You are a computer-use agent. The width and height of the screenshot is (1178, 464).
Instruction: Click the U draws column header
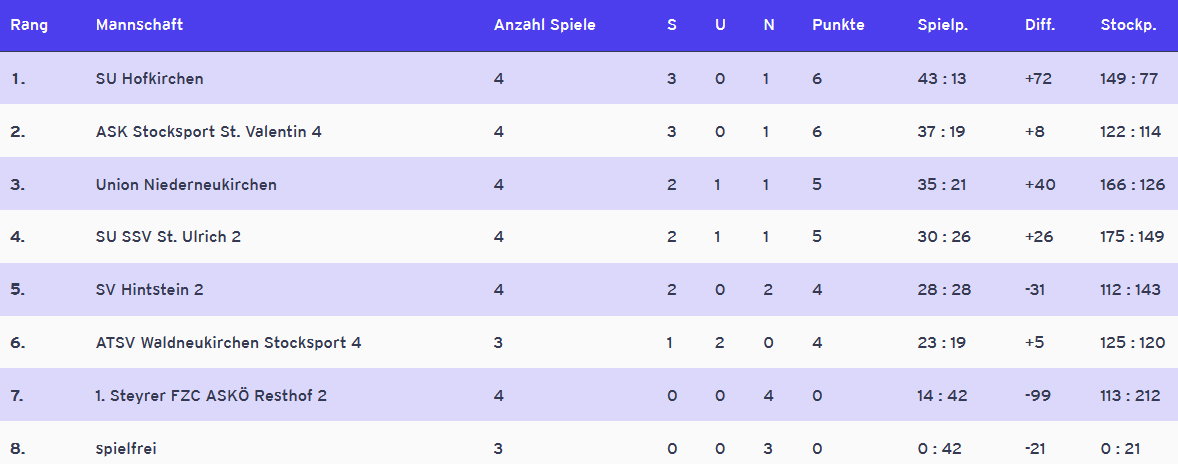[720, 25]
